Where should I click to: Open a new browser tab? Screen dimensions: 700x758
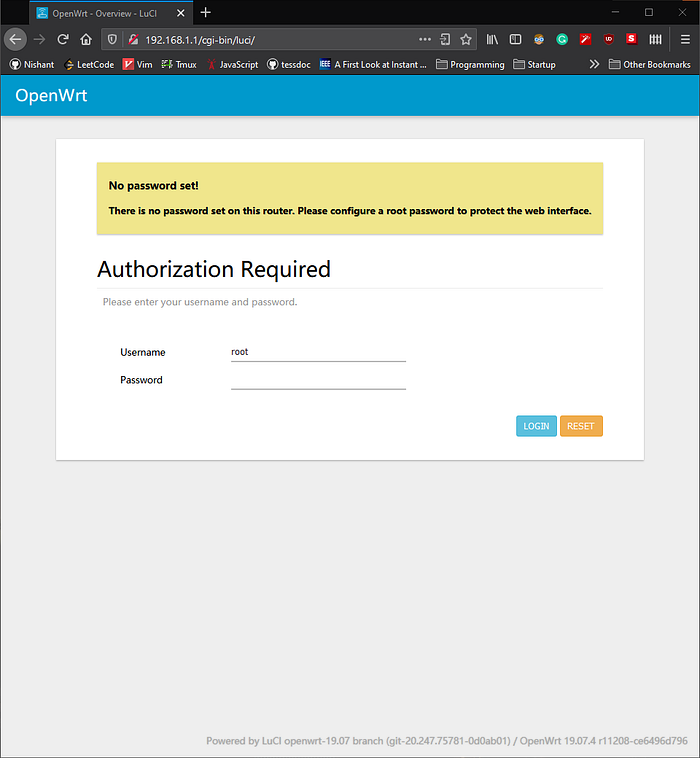coord(205,13)
